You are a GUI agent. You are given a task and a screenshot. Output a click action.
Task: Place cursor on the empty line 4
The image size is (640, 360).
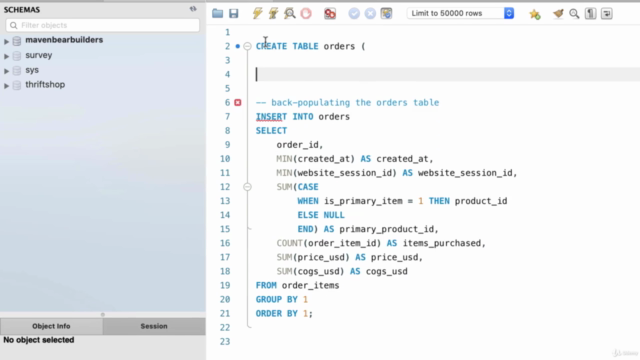(x=447, y=74)
